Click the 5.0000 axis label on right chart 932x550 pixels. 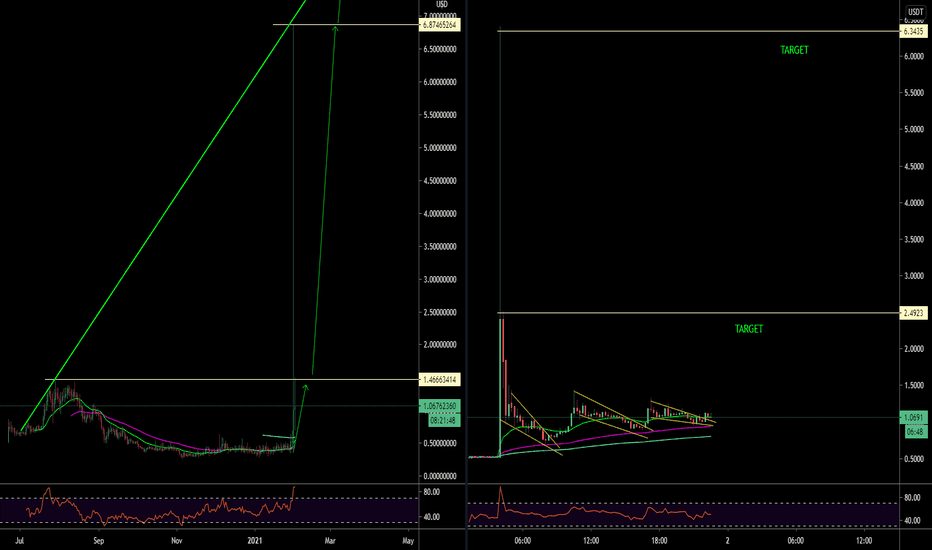914,129
